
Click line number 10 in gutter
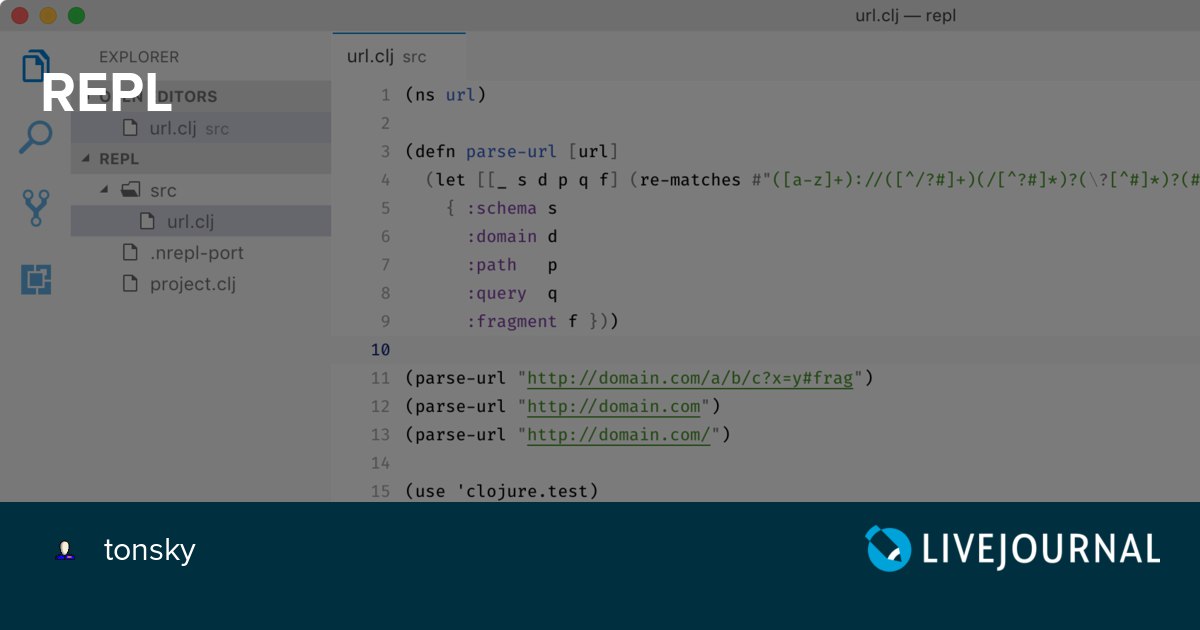(380, 350)
